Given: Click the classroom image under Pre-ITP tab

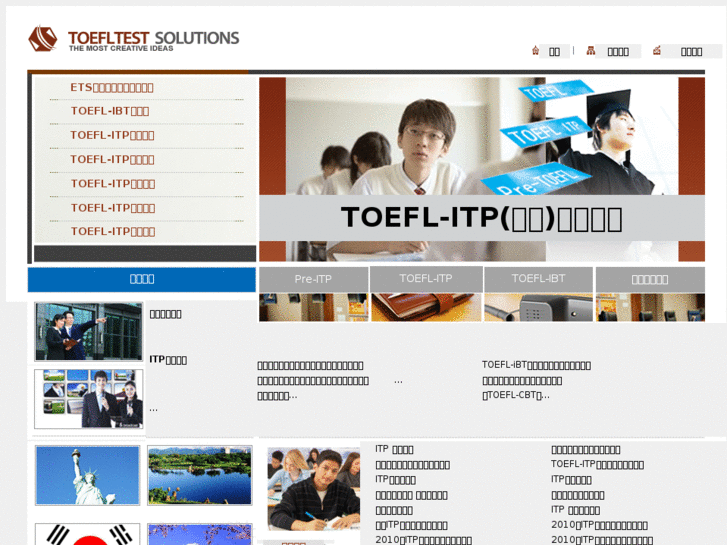Looking at the screenshot, I should coord(313,307).
